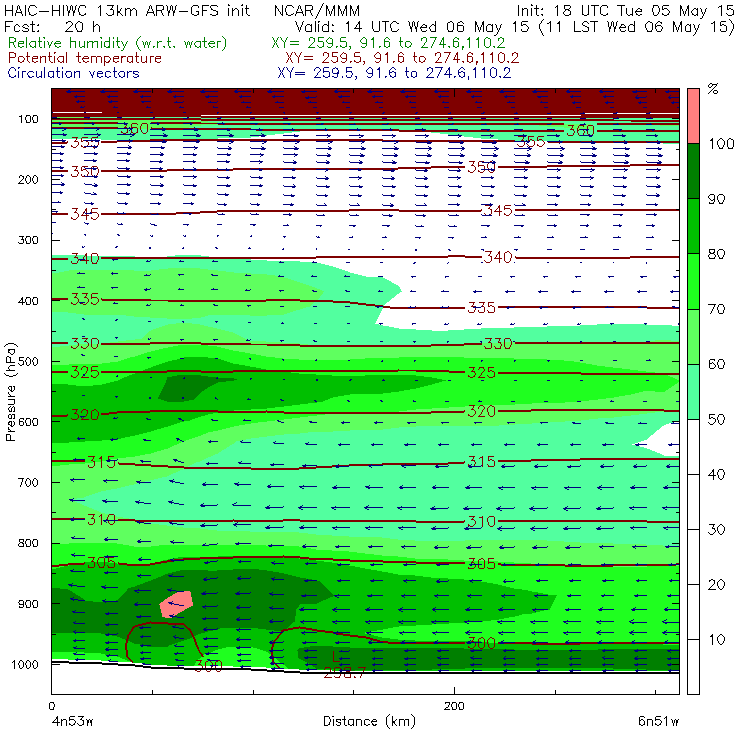Click the left-edge "340" contour label
The width and height of the screenshot is (740, 740).
(85, 259)
